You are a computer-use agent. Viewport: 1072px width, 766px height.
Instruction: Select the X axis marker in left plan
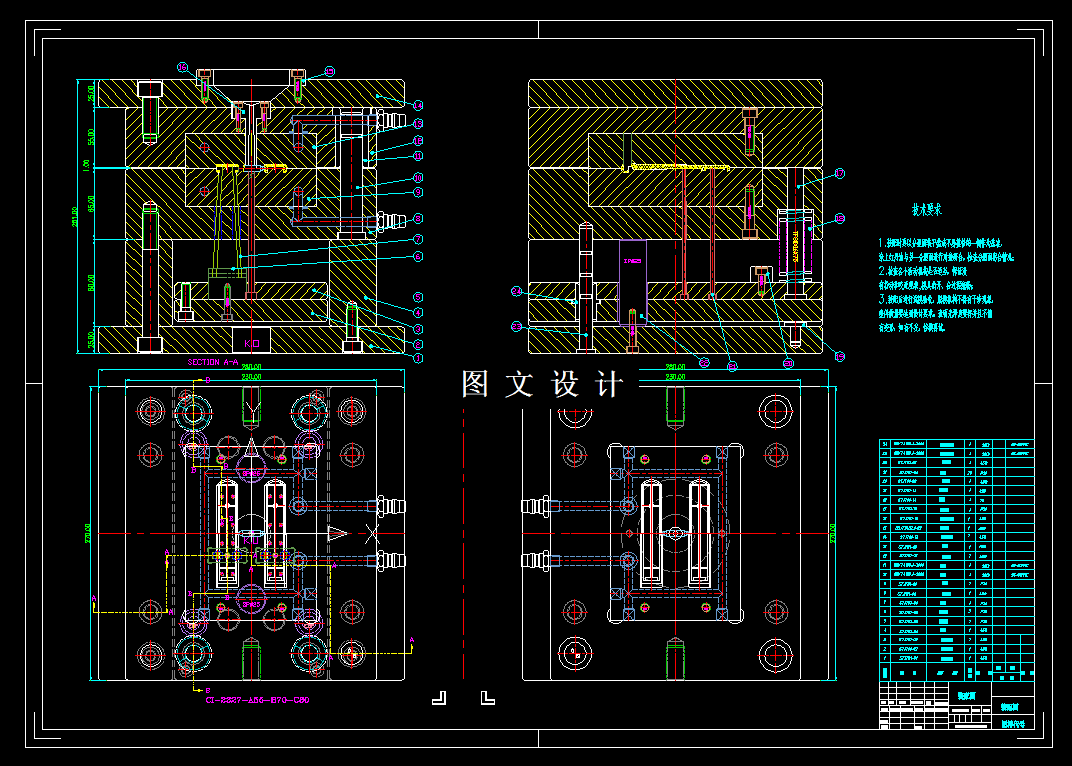click(x=372, y=534)
